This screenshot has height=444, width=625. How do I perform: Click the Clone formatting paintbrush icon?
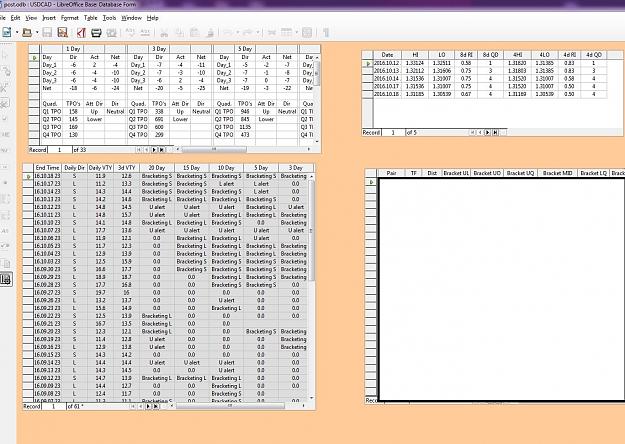point(210,32)
